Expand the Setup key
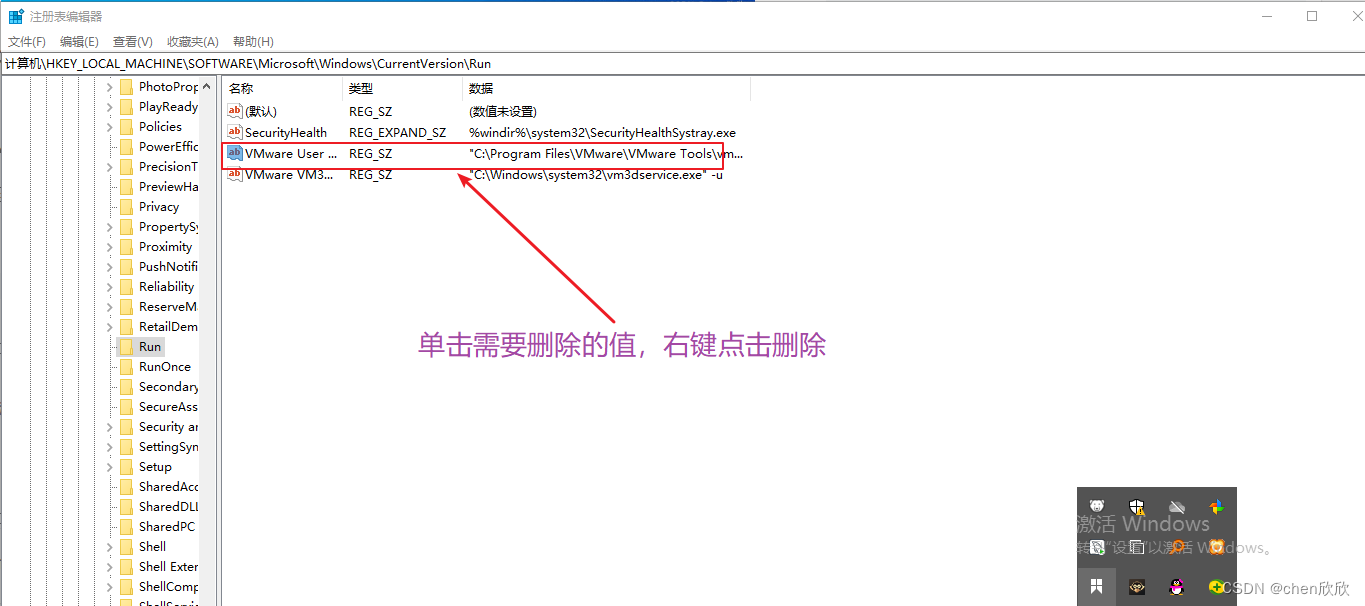1365x606 pixels. [109, 467]
